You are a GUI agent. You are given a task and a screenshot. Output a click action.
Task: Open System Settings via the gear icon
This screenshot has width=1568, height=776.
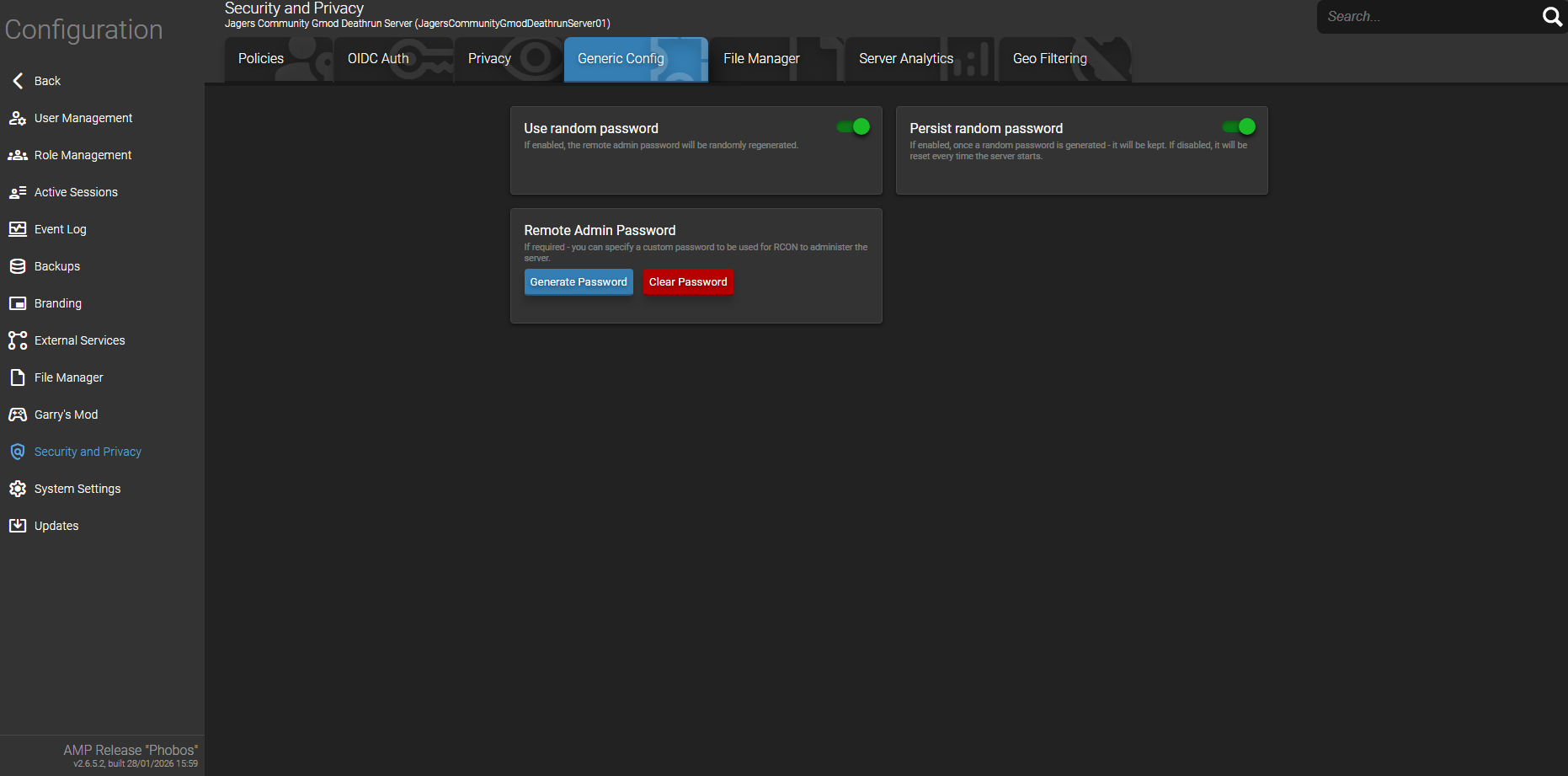(18, 489)
